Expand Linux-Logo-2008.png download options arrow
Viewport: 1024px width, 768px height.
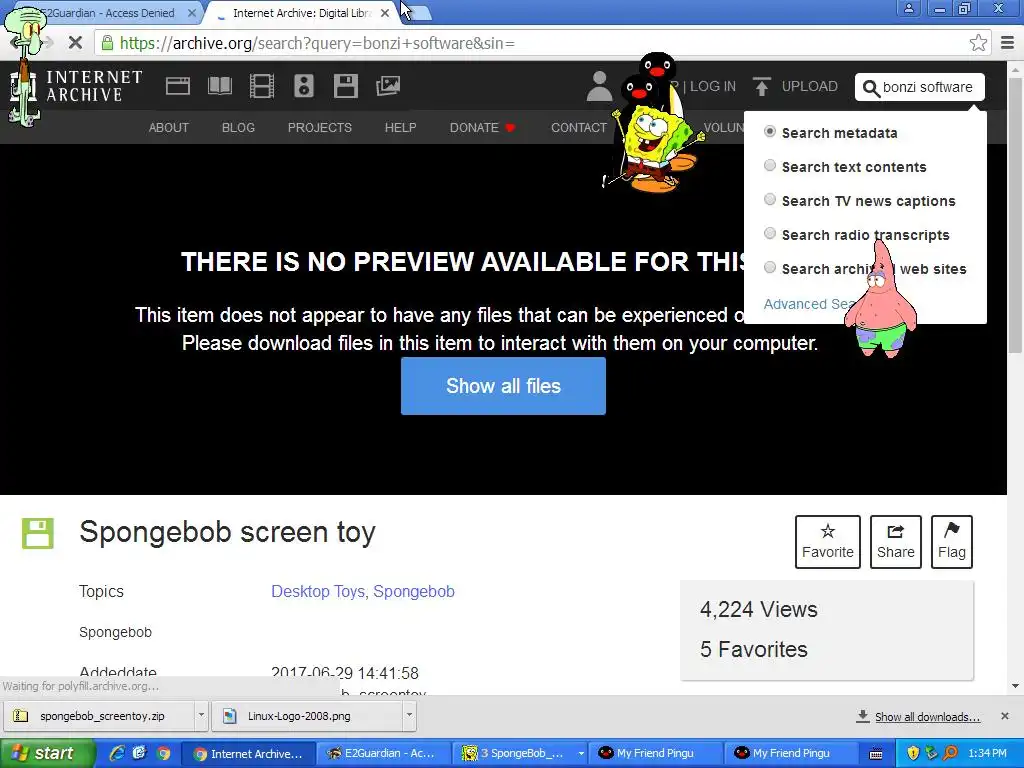[x=409, y=716]
